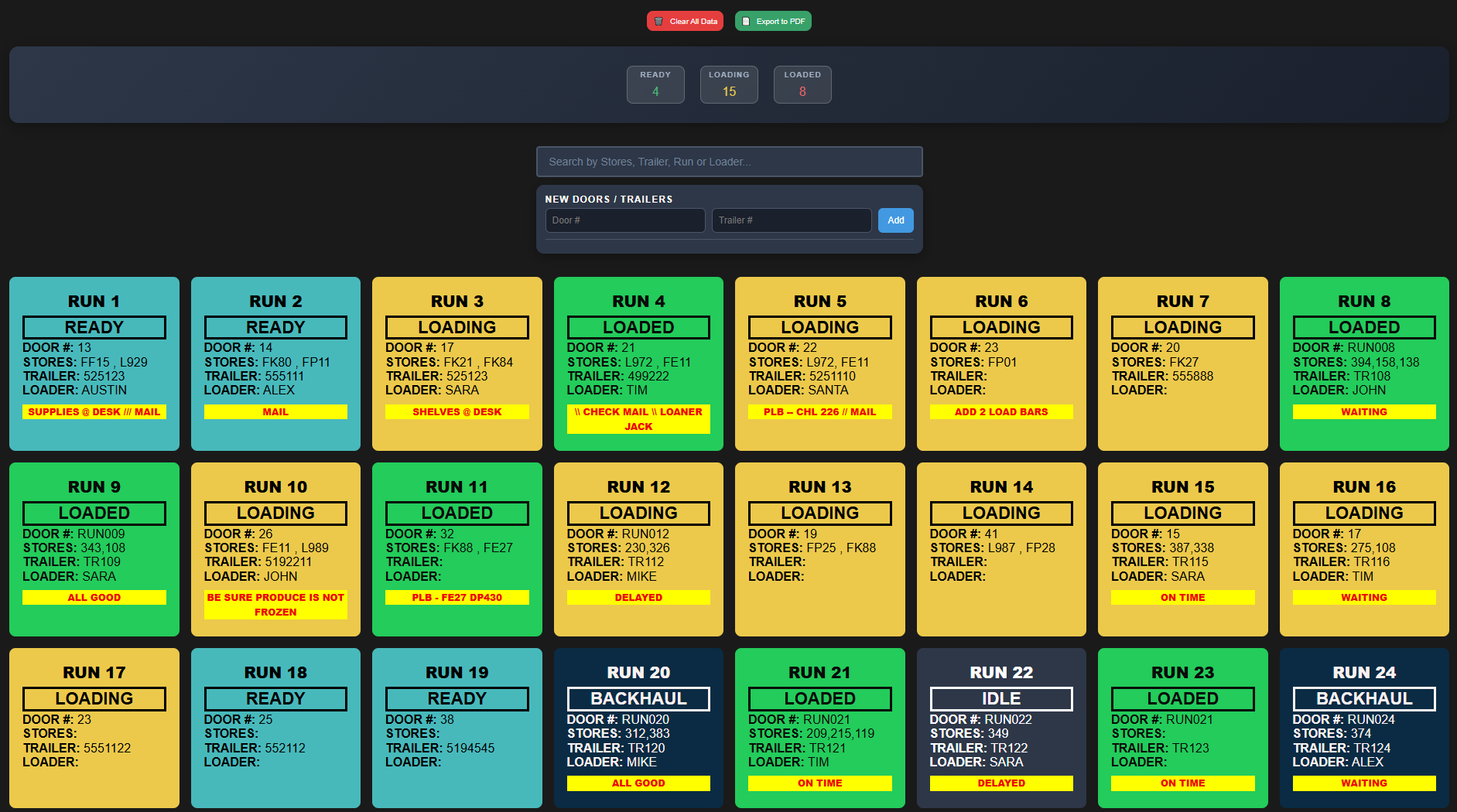Open the Run 24 backhaul card title
Image resolution: width=1457 pixels, height=812 pixels.
[1364, 673]
